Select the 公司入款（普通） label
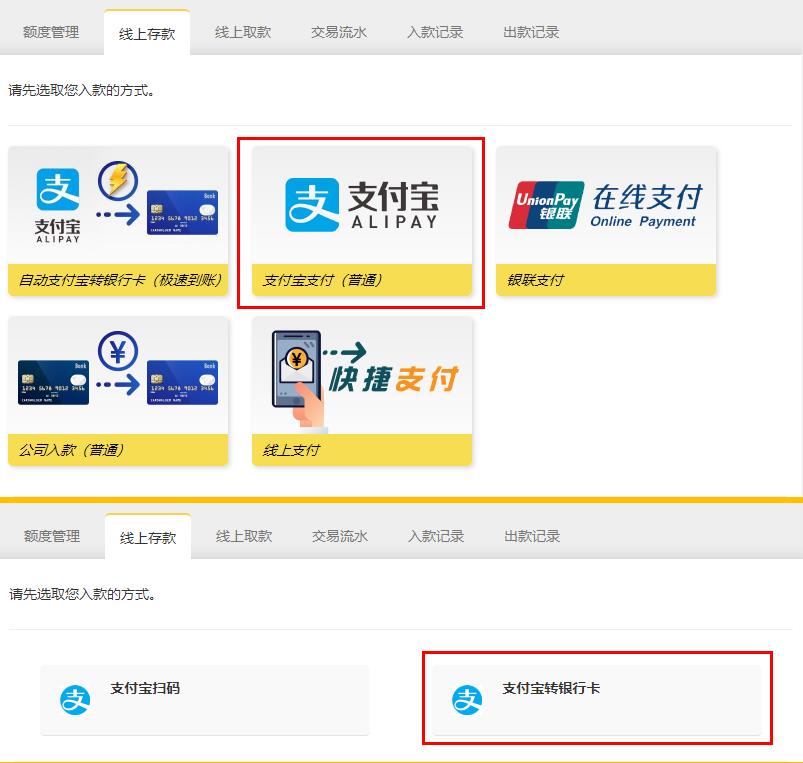Screen dimensions: 803x763 [x=72, y=450]
